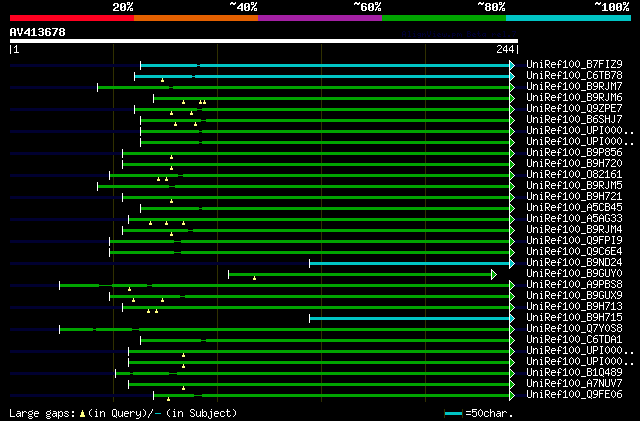
Task: Click the yellow gap marker under the Q9FE06 bar
Action: click(169, 399)
